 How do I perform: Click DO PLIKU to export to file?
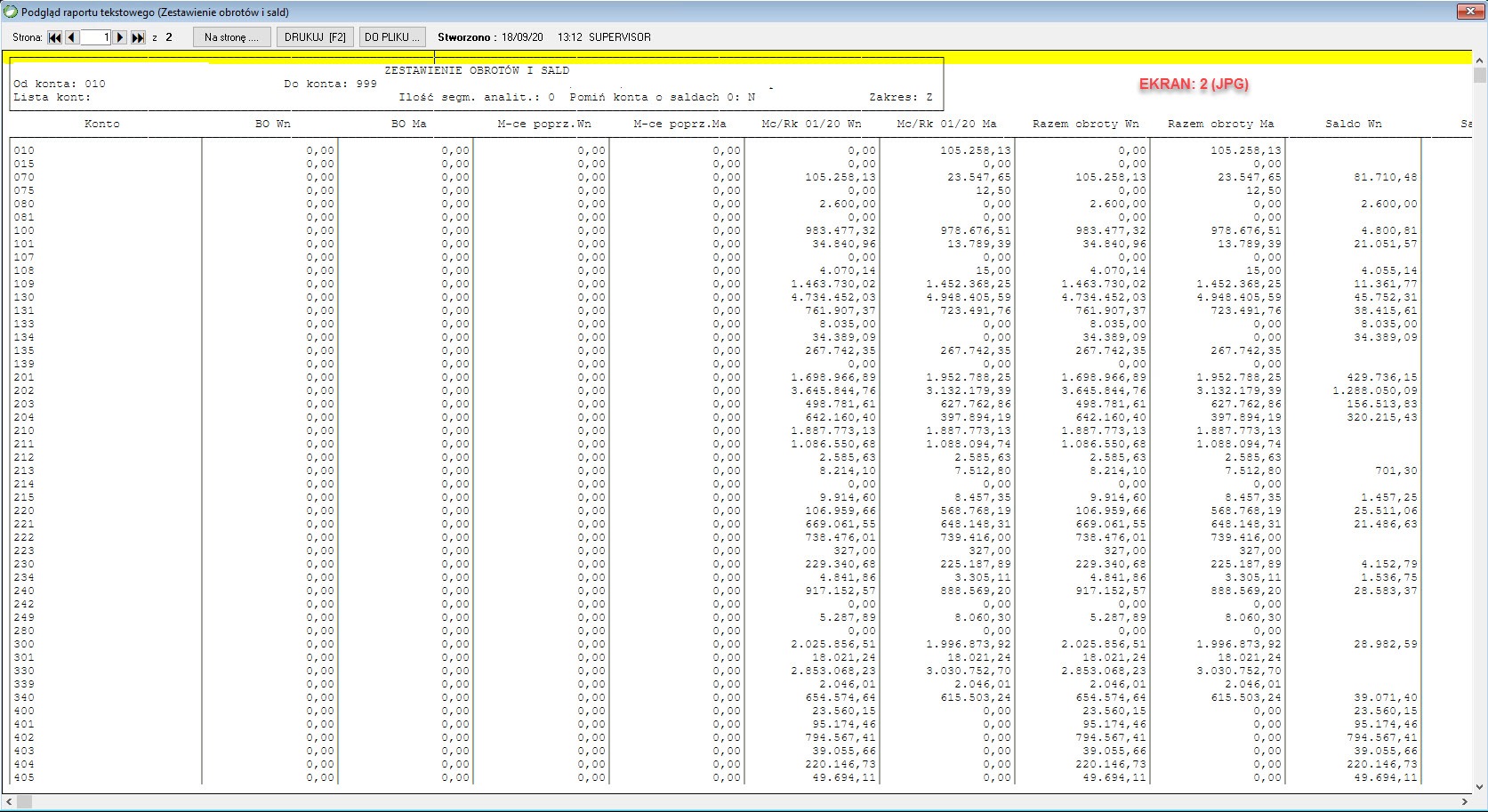point(392,37)
